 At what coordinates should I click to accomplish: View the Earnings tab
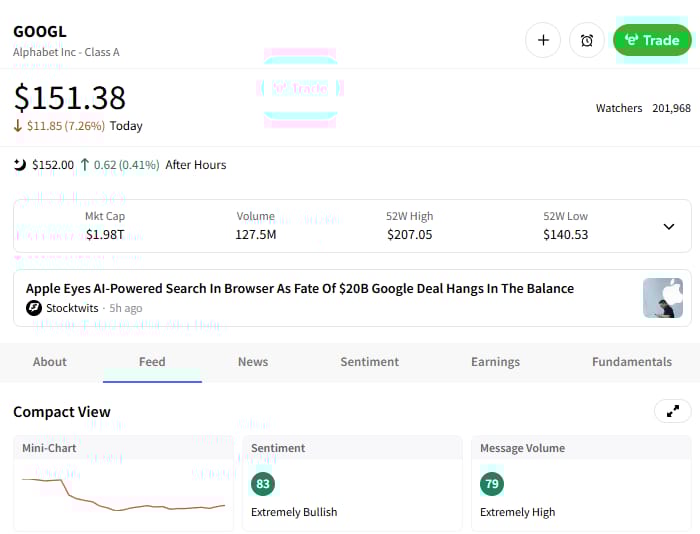point(495,362)
